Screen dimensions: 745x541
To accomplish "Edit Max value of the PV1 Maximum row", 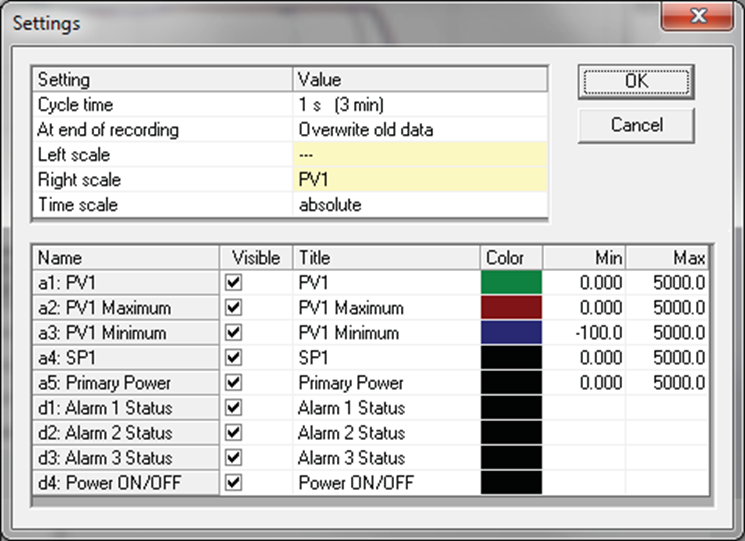I will point(667,308).
